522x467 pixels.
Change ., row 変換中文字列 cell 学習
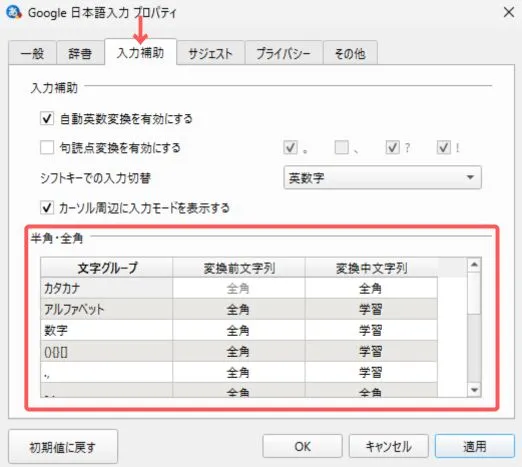pyautogui.click(x=371, y=372)
